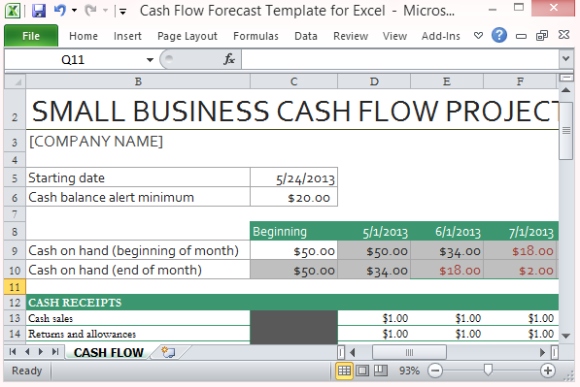Save the workbook with the floppy icon
The width and height of the screenshot is (580, 387).
click(38, 10)
